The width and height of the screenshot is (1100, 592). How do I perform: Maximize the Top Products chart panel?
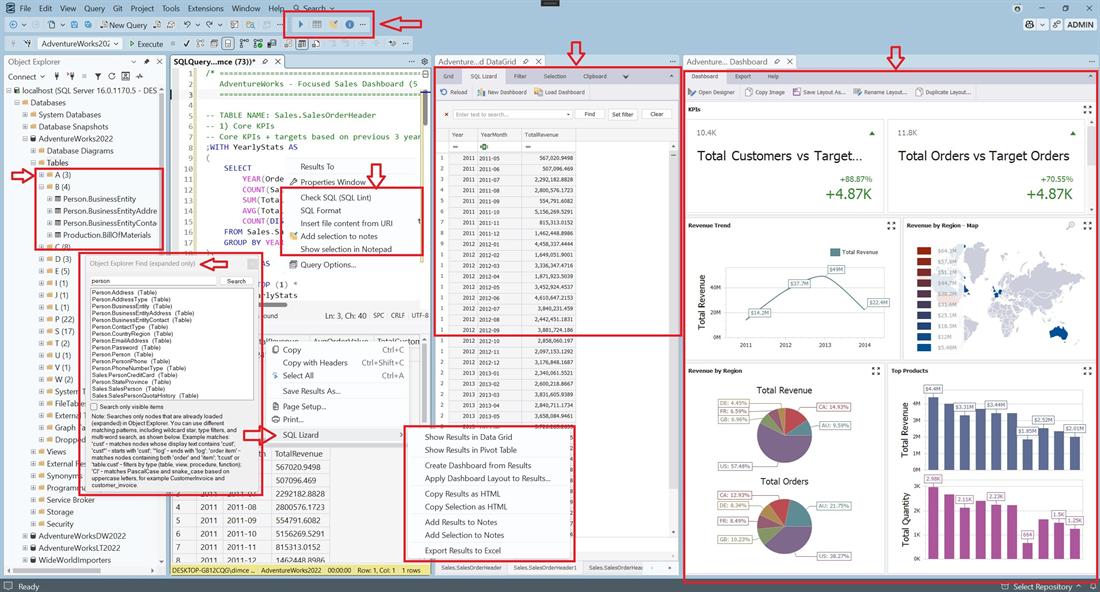tap(1087, 371)
